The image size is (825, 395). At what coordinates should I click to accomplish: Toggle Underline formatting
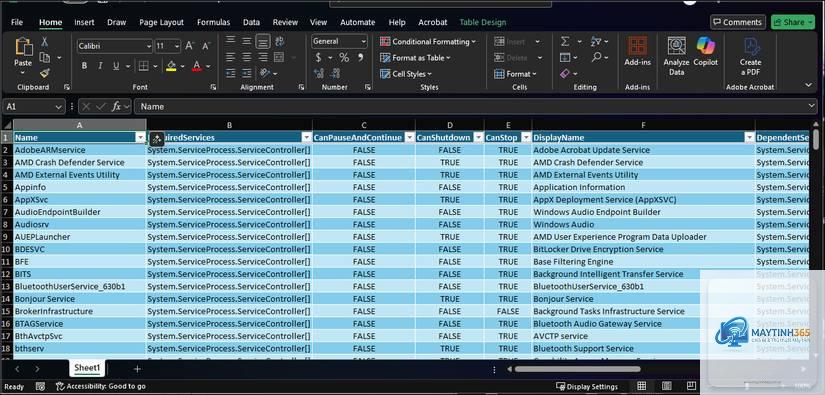tap(115, 66)
